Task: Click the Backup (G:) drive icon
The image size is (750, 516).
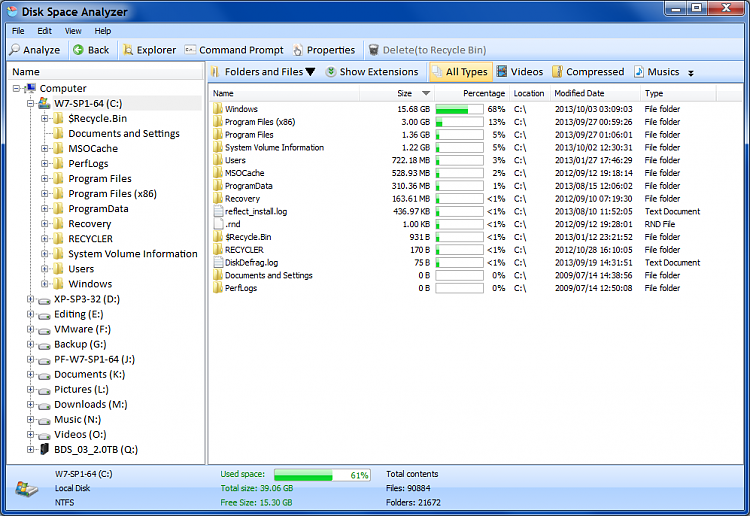Action: coord(44,345)
